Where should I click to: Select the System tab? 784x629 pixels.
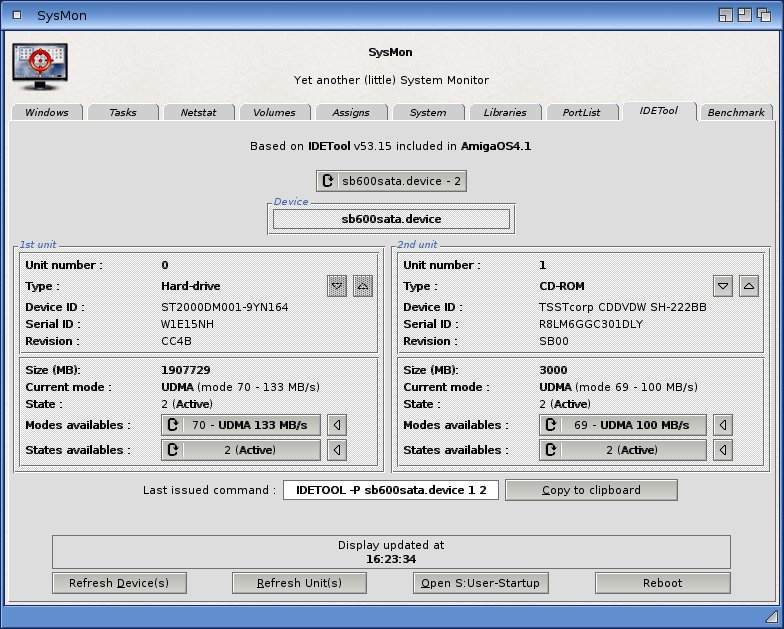point(428,112)
